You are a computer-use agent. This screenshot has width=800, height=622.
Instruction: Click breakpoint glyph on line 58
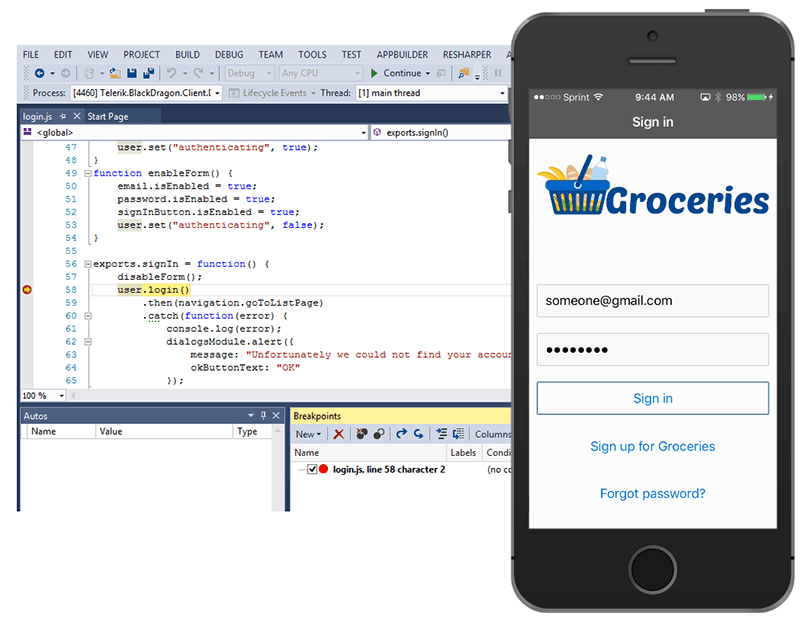[27, 290]
